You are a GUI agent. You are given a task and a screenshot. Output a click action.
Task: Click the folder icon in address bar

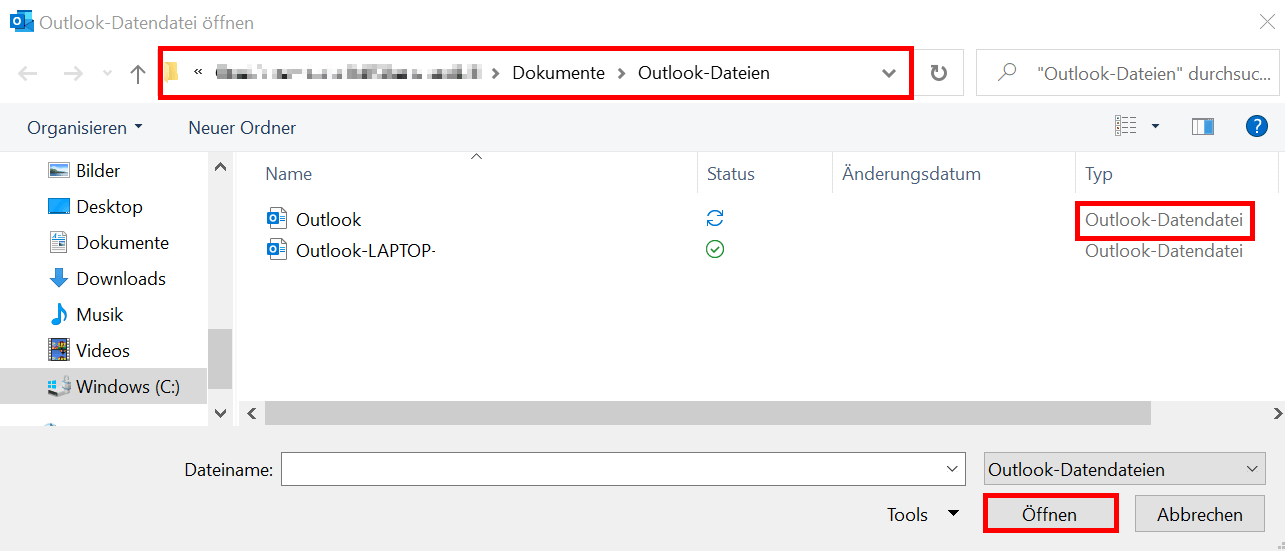[x=171, y=72]
